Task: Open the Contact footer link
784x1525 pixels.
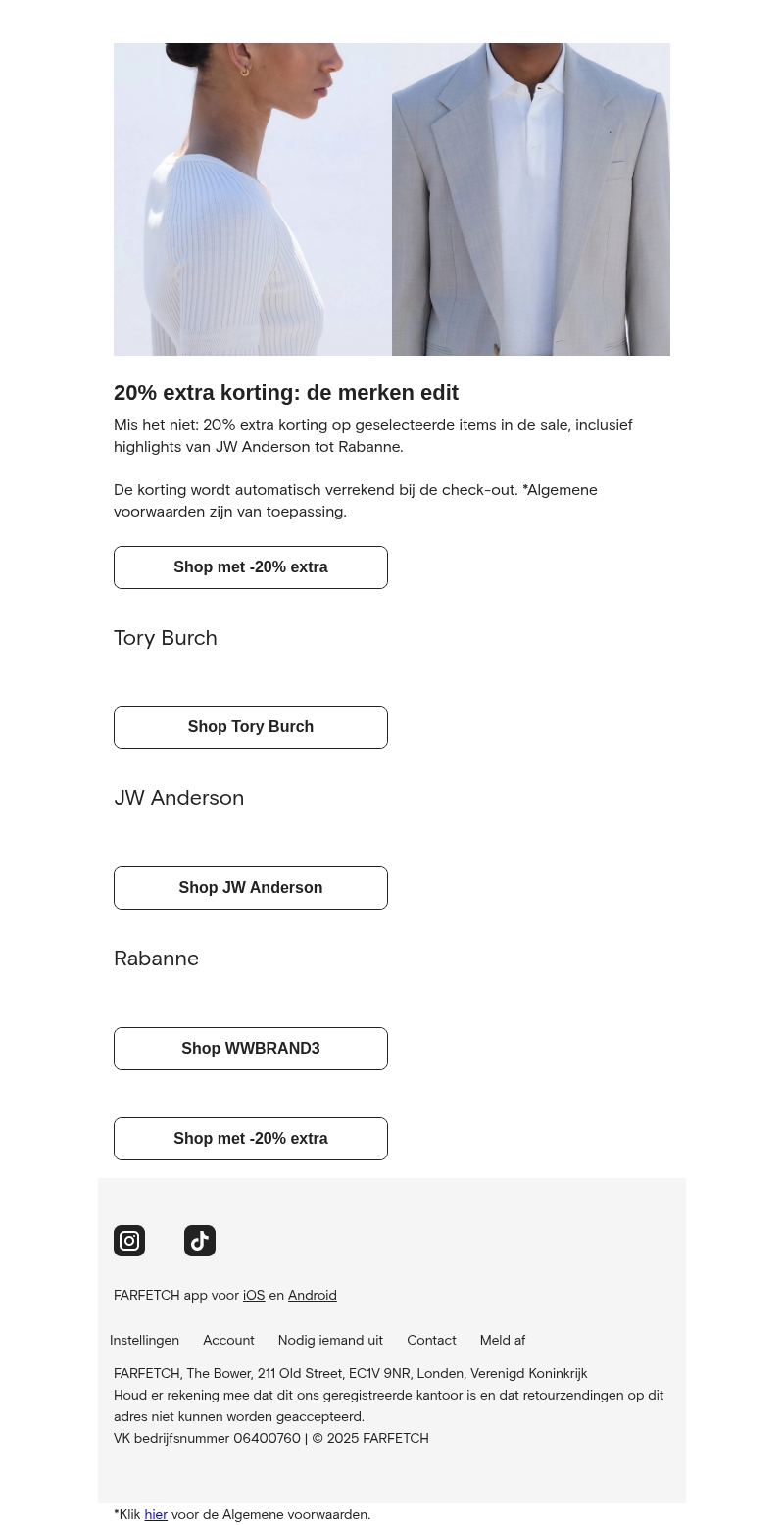Action: click(x=431, y=1341)
